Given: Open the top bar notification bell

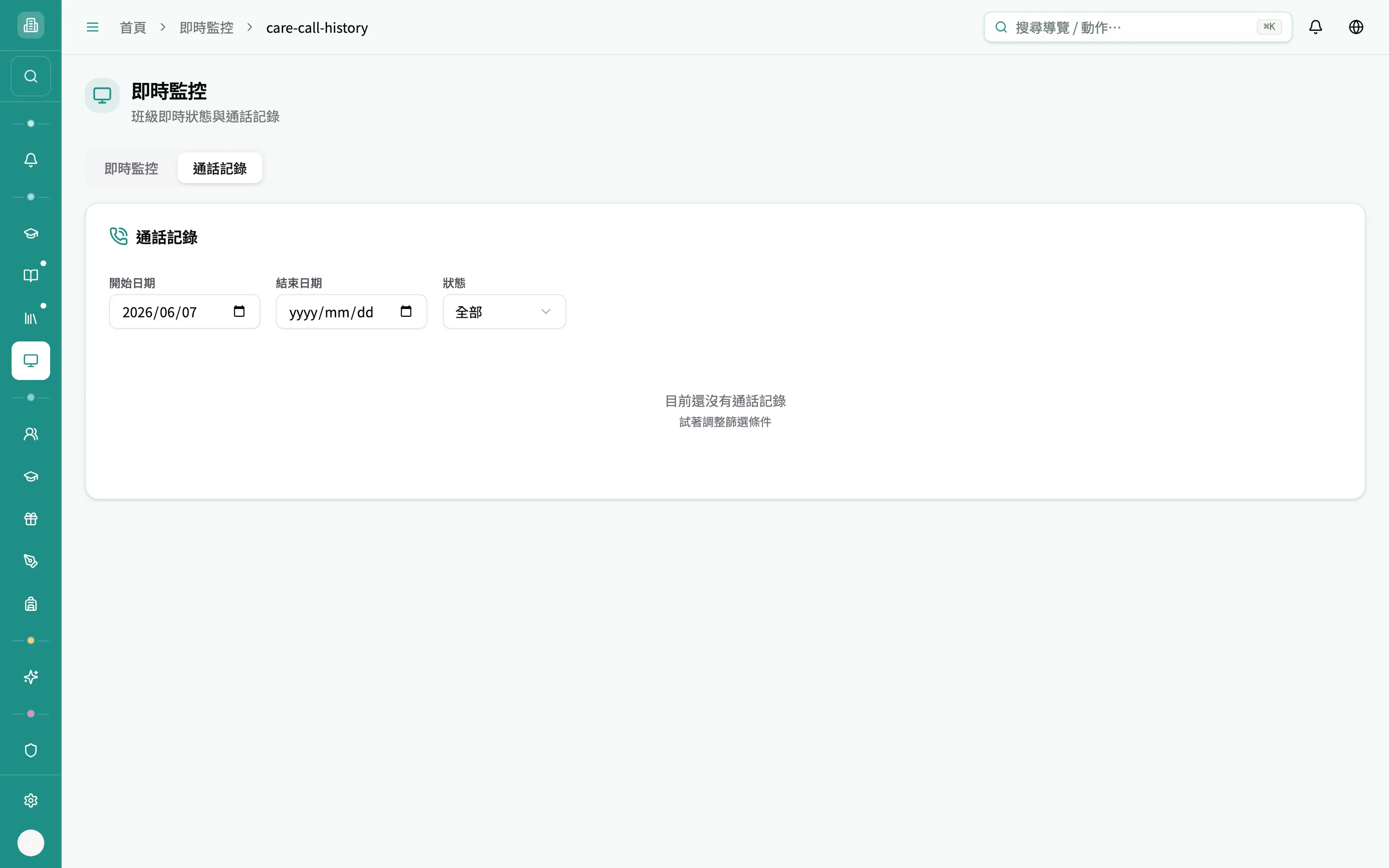Looking at the screenshot, I should [1316, 27].
